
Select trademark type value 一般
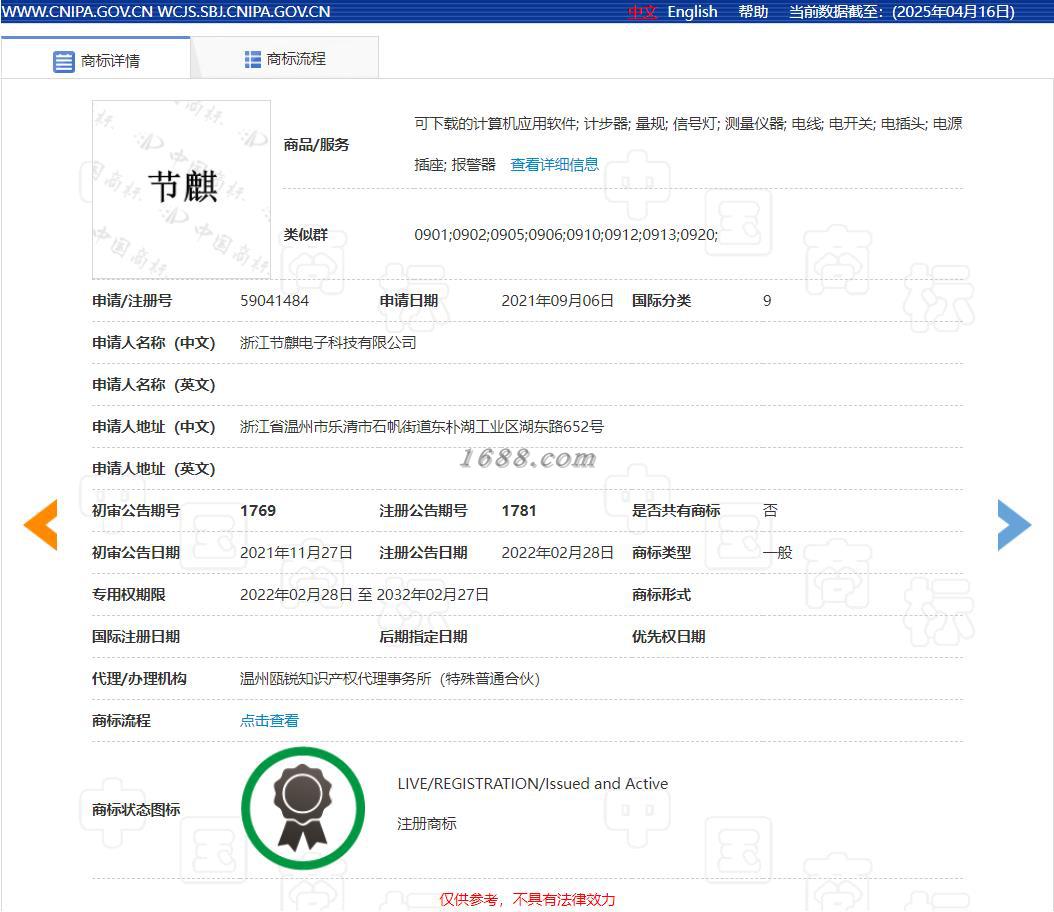pos(777,552)
